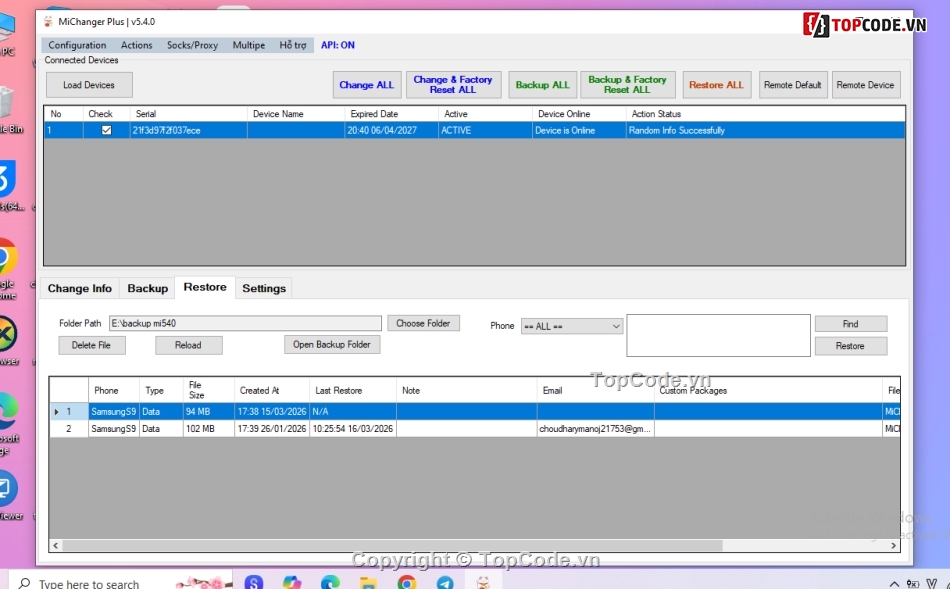This screenshot has height=589, width=950.
Task: Click the MiChanger Plus taskbar icon
Action: [x=483, y=582]
